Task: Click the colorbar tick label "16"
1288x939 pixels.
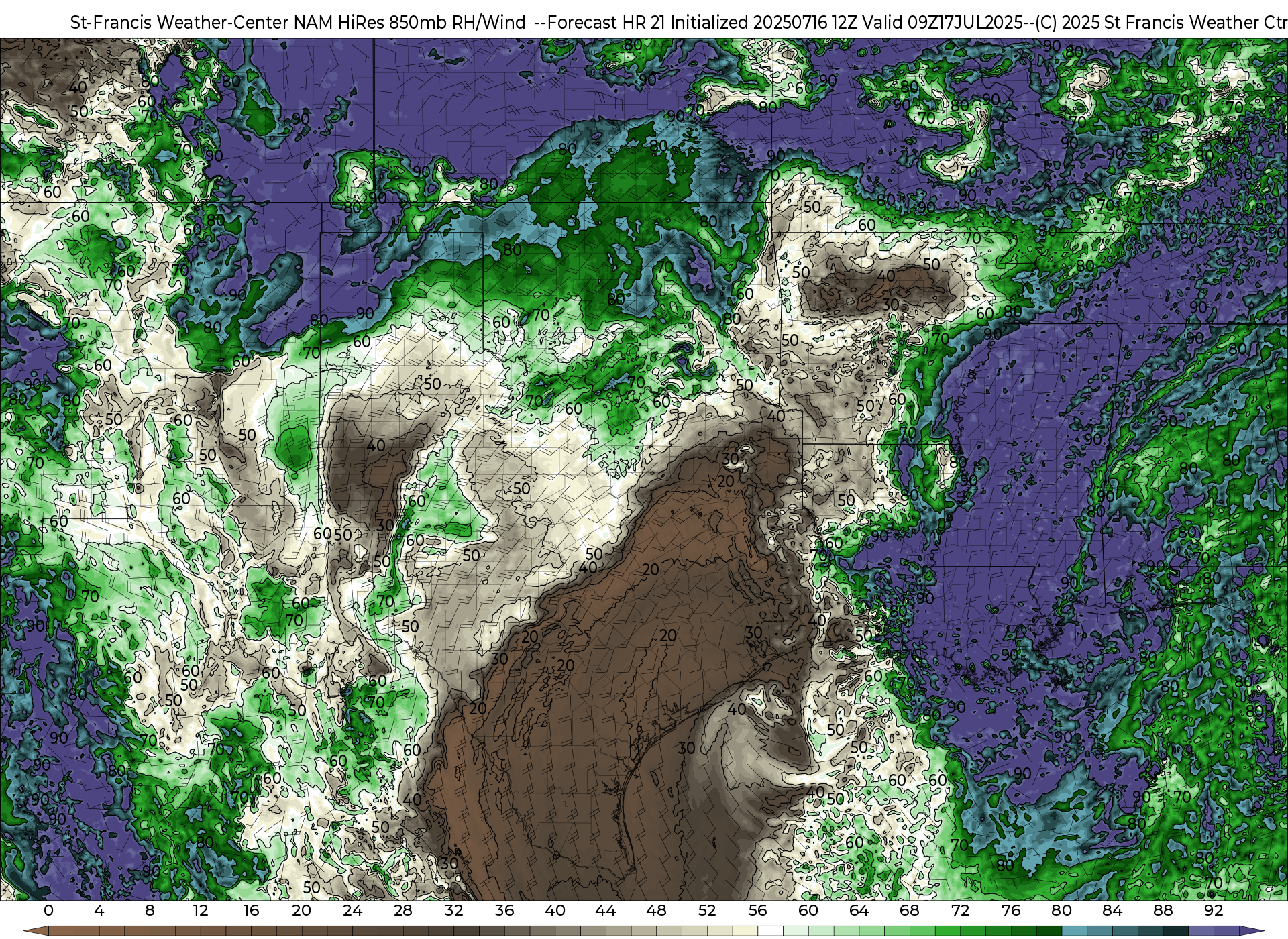Action: [251, 911]
